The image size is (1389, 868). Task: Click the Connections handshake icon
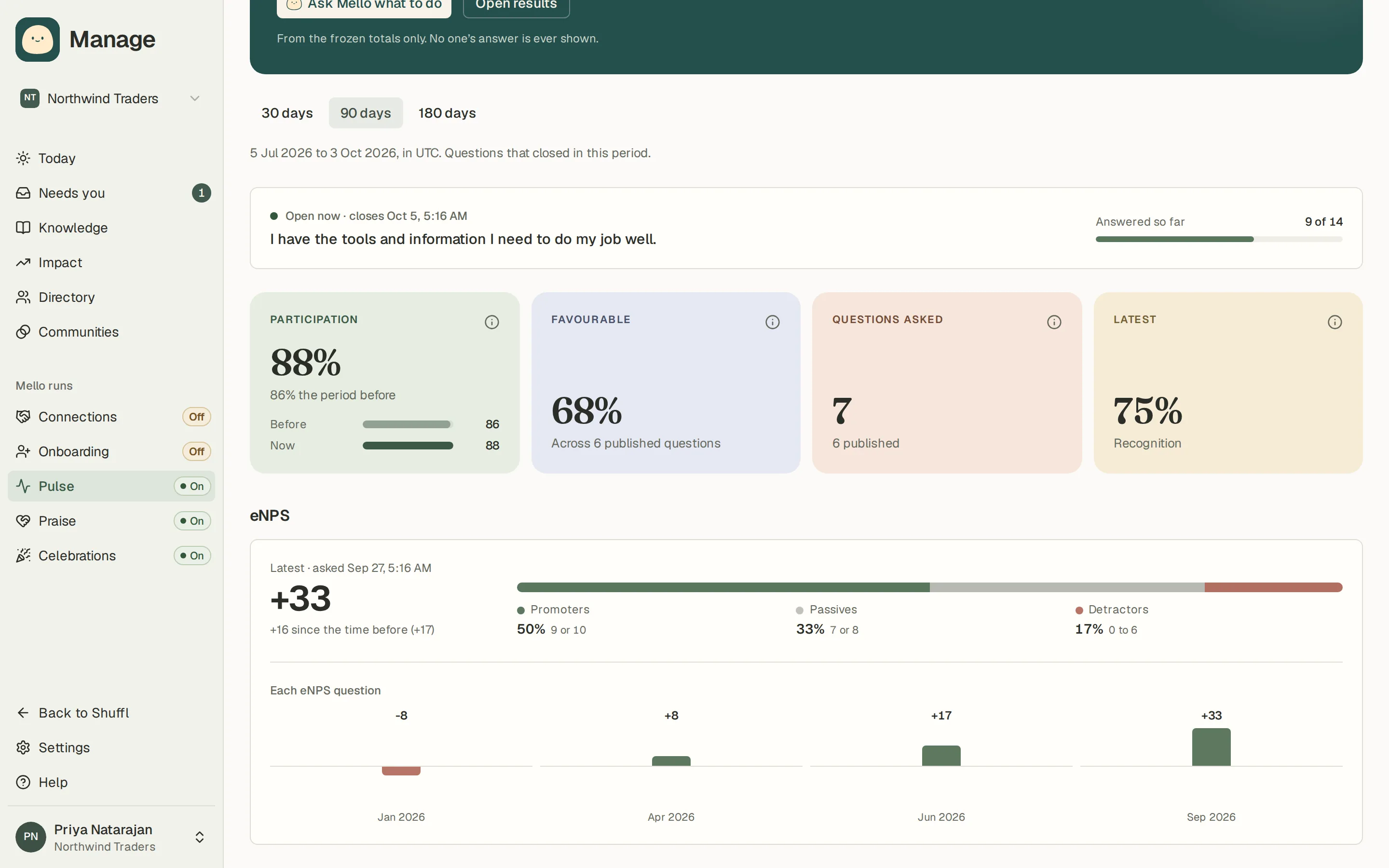click(23, 417)
